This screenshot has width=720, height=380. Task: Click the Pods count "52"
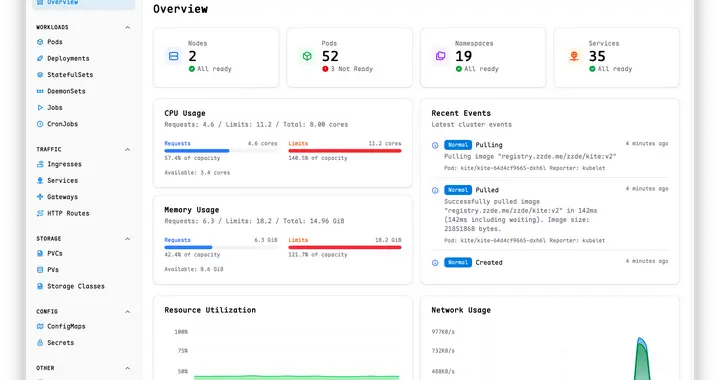pos(330,56)
